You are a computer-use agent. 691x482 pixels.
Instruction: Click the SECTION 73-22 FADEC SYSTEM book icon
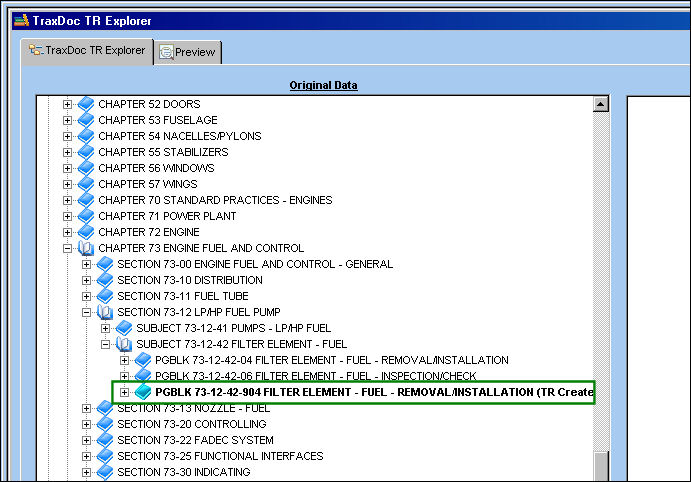(105, 440)
